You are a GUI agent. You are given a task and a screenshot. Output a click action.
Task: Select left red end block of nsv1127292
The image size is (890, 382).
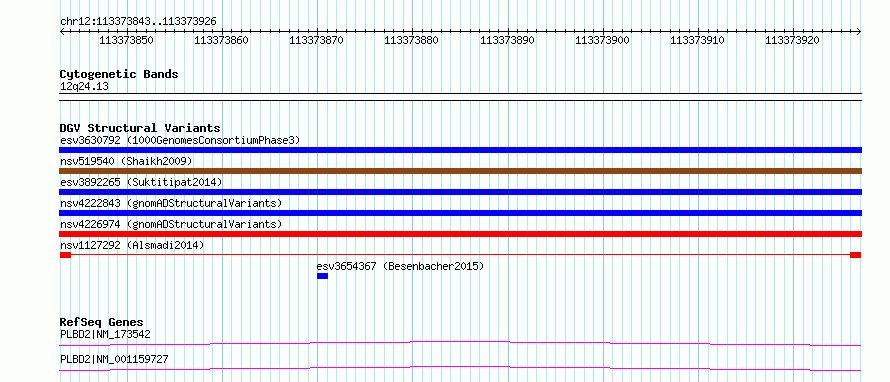(x=65, y=255)
